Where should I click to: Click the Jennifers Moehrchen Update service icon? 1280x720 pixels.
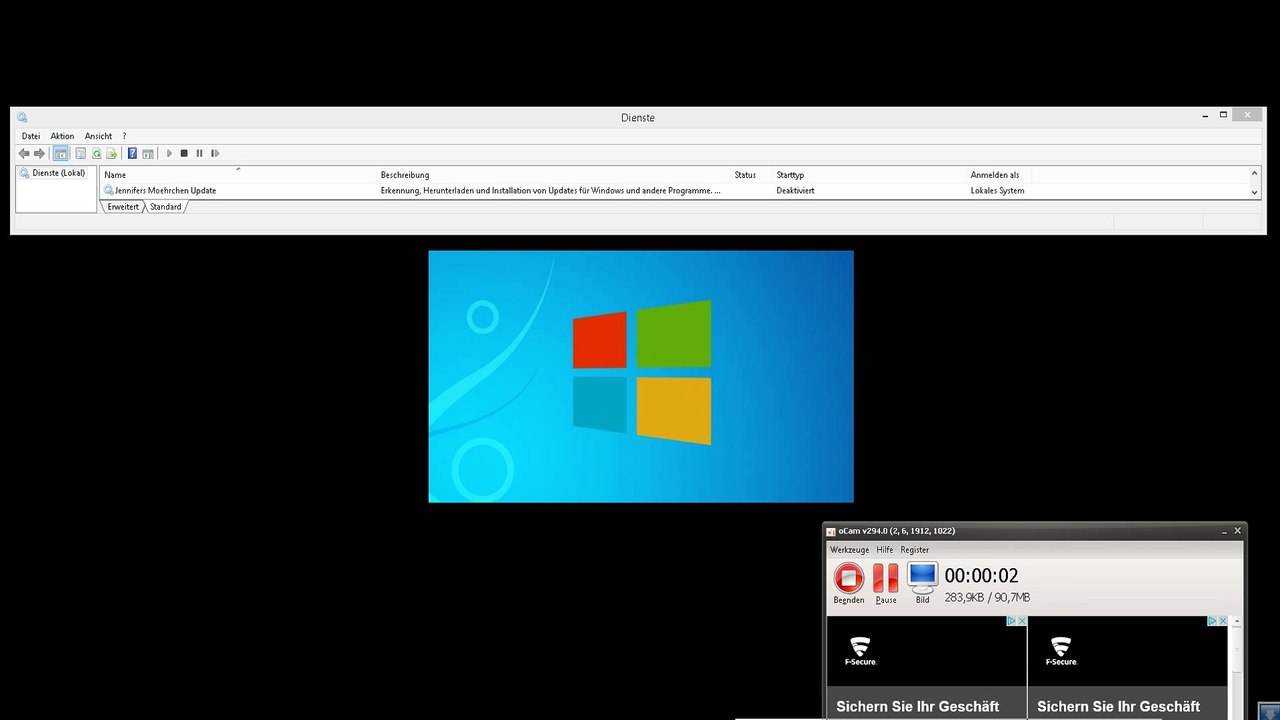(109, 190)
